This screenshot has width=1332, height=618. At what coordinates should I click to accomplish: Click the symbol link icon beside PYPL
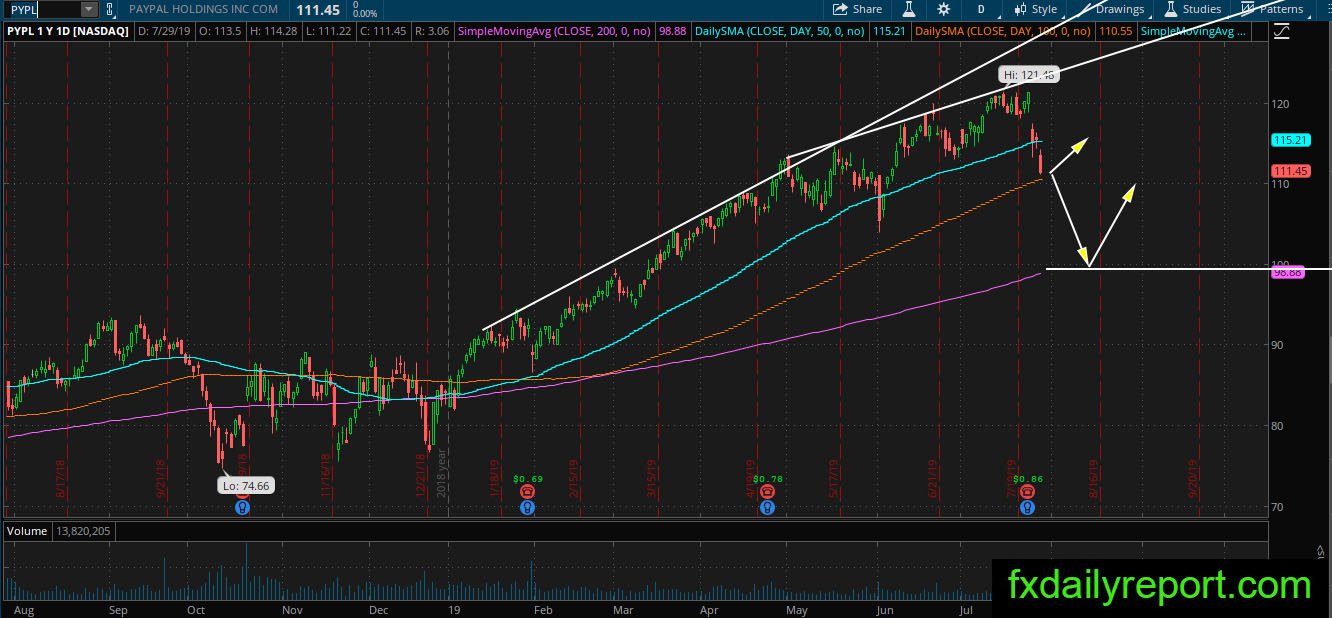pos(109,9)
